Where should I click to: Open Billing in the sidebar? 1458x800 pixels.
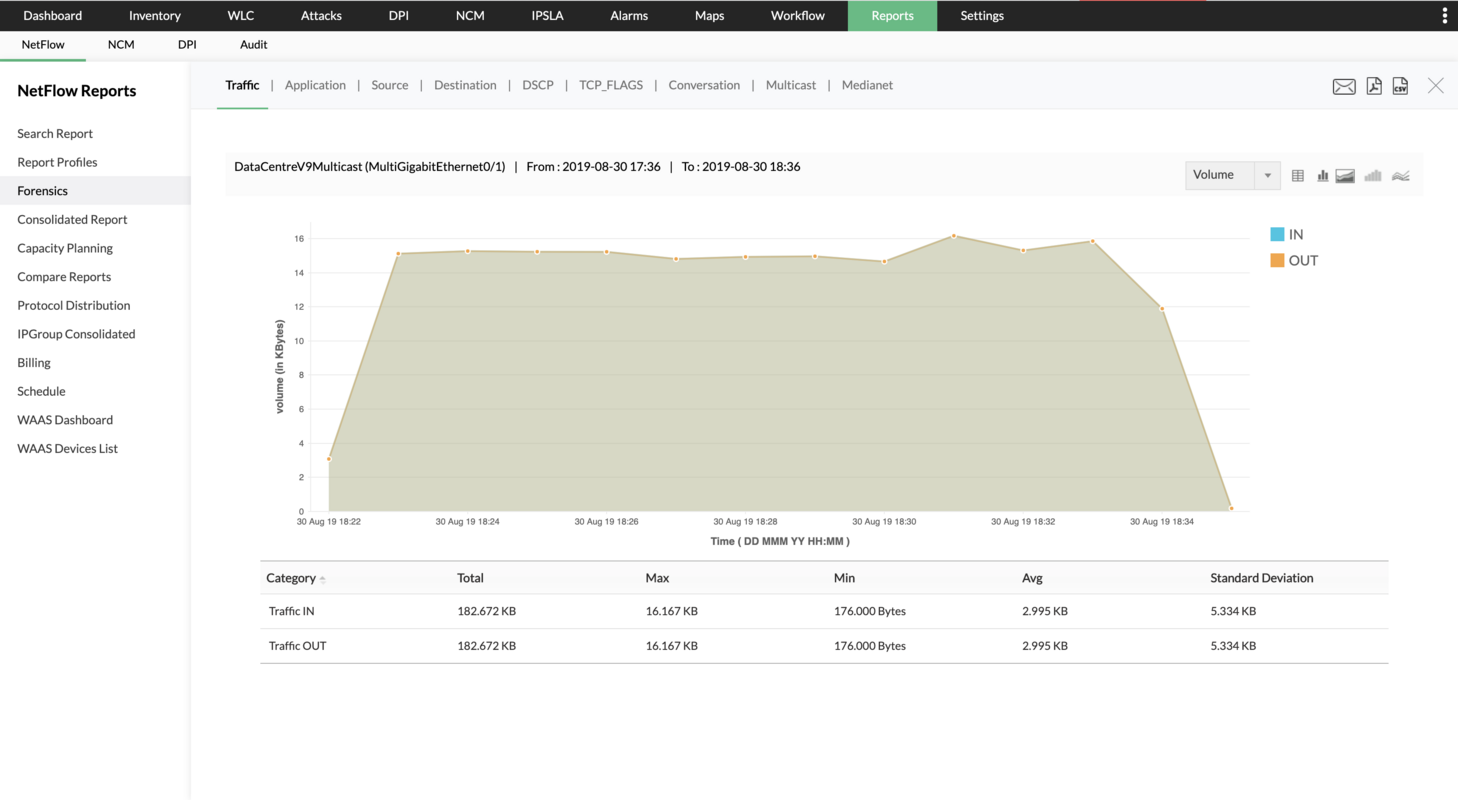[34, 363]
